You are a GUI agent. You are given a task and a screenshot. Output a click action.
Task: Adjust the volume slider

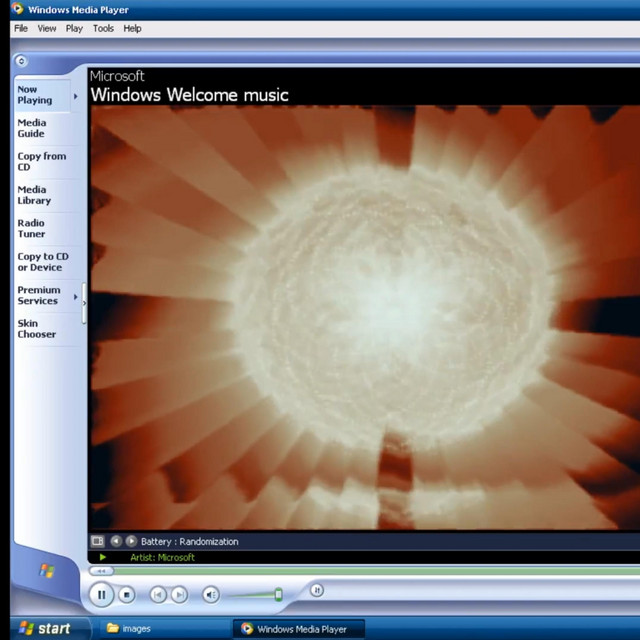(278, 594)
